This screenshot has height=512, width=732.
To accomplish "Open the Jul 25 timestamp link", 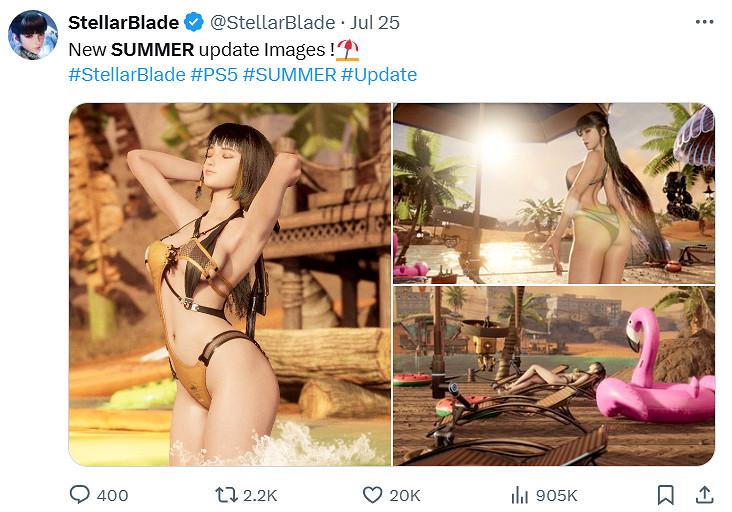I will point(375,22).
